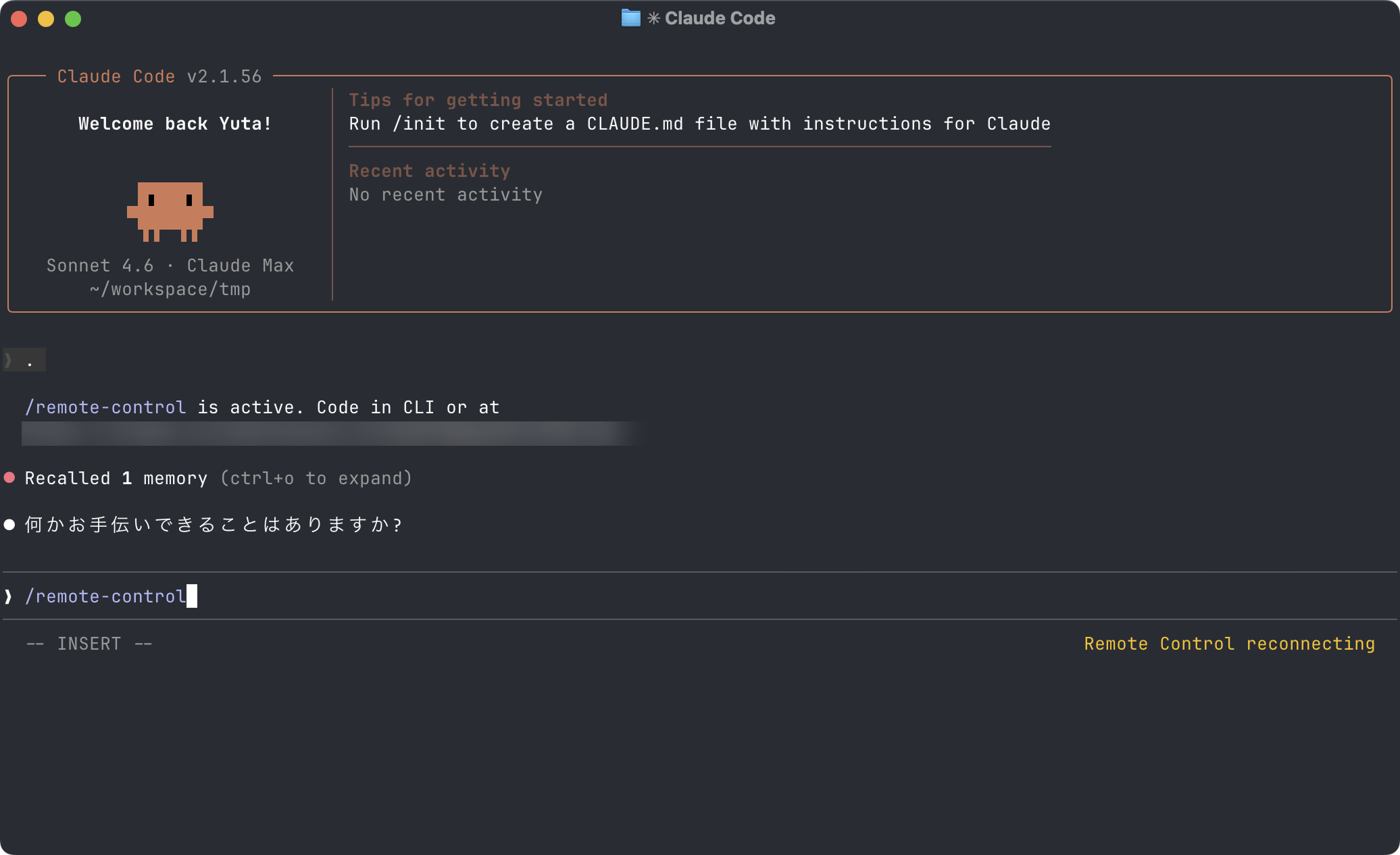1400x855 pixels.
Task: Click the white response bullet dot
Action: tap(9, 524)
